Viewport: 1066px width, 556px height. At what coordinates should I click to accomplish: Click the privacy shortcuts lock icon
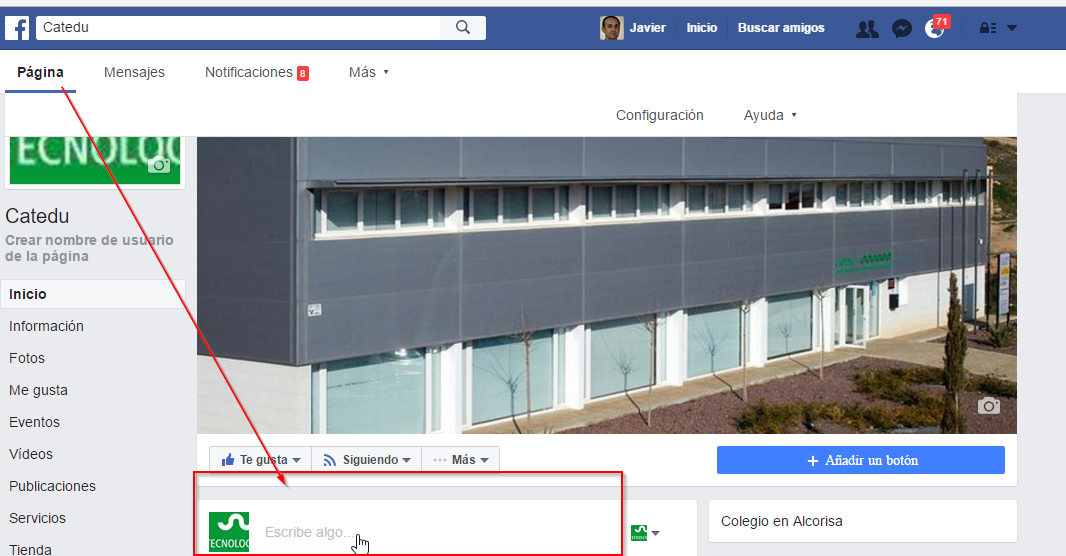(987, 28)
